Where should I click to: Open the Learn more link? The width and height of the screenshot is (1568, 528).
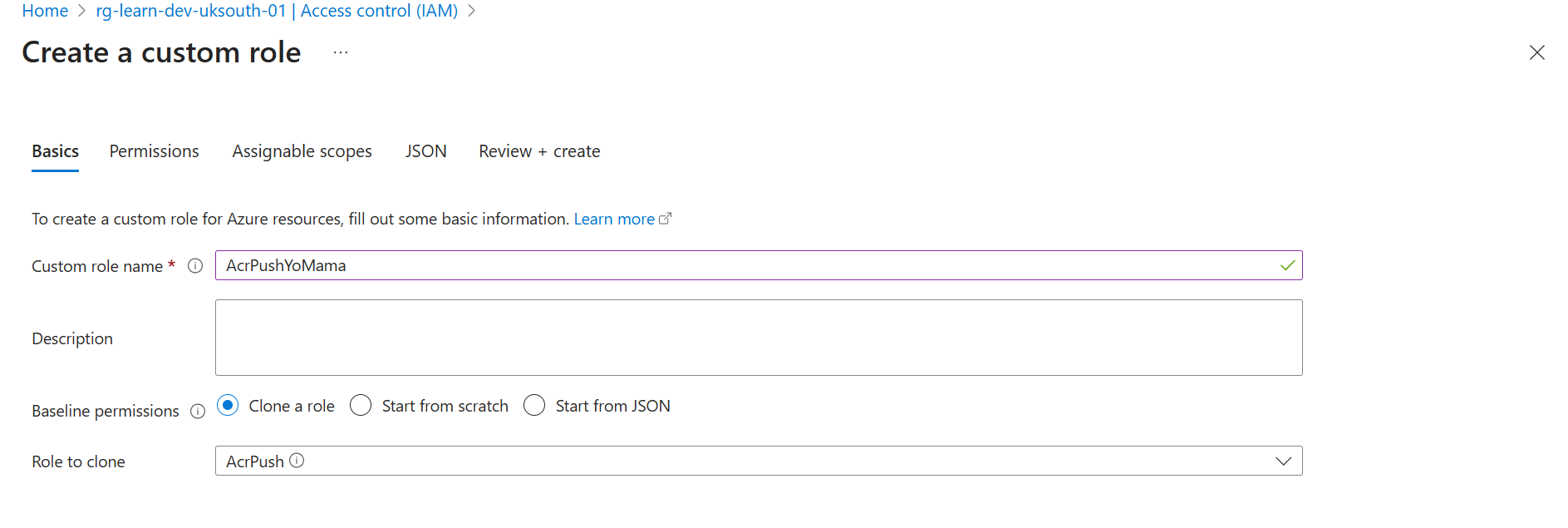[x=614, y=219]
